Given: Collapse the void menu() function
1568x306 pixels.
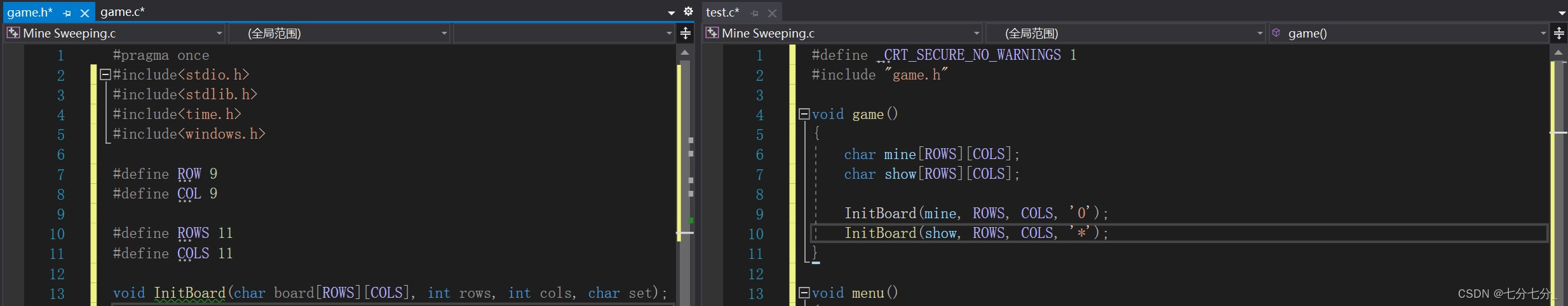Looking at the screenshot, I should [x=804, y=293].
